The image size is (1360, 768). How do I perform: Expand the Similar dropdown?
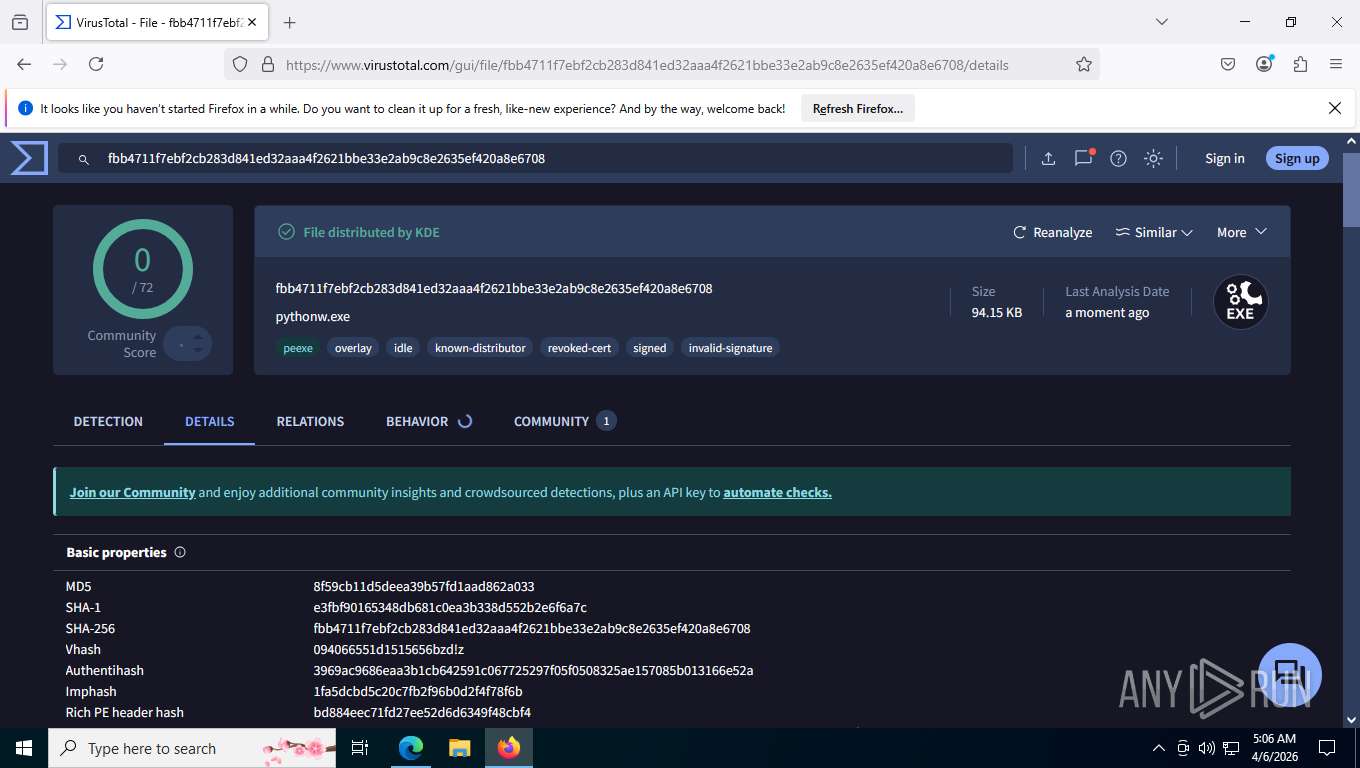1154,232
